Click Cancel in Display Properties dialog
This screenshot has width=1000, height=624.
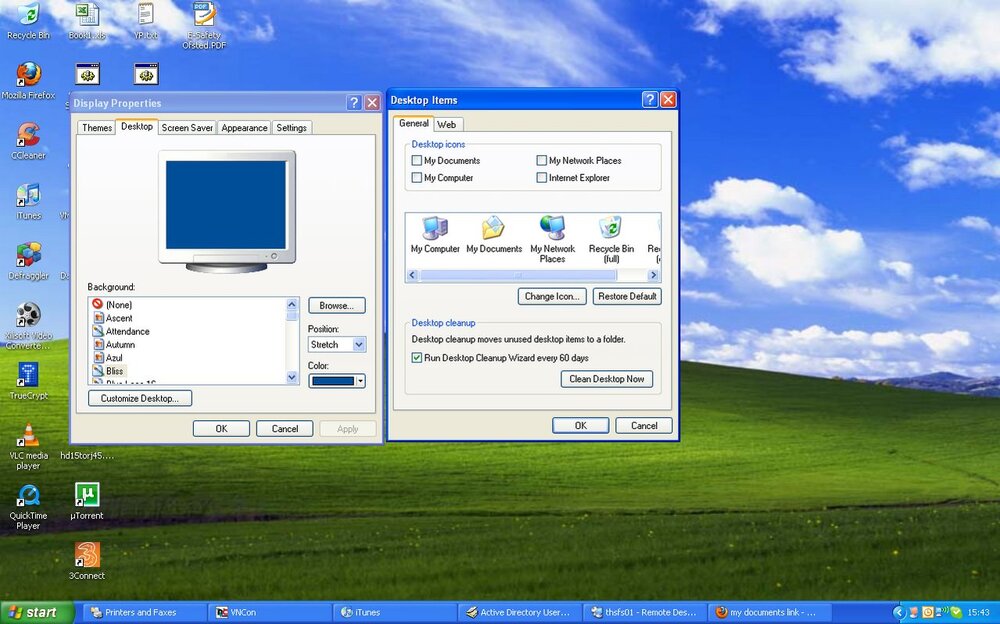pos(284,429)
